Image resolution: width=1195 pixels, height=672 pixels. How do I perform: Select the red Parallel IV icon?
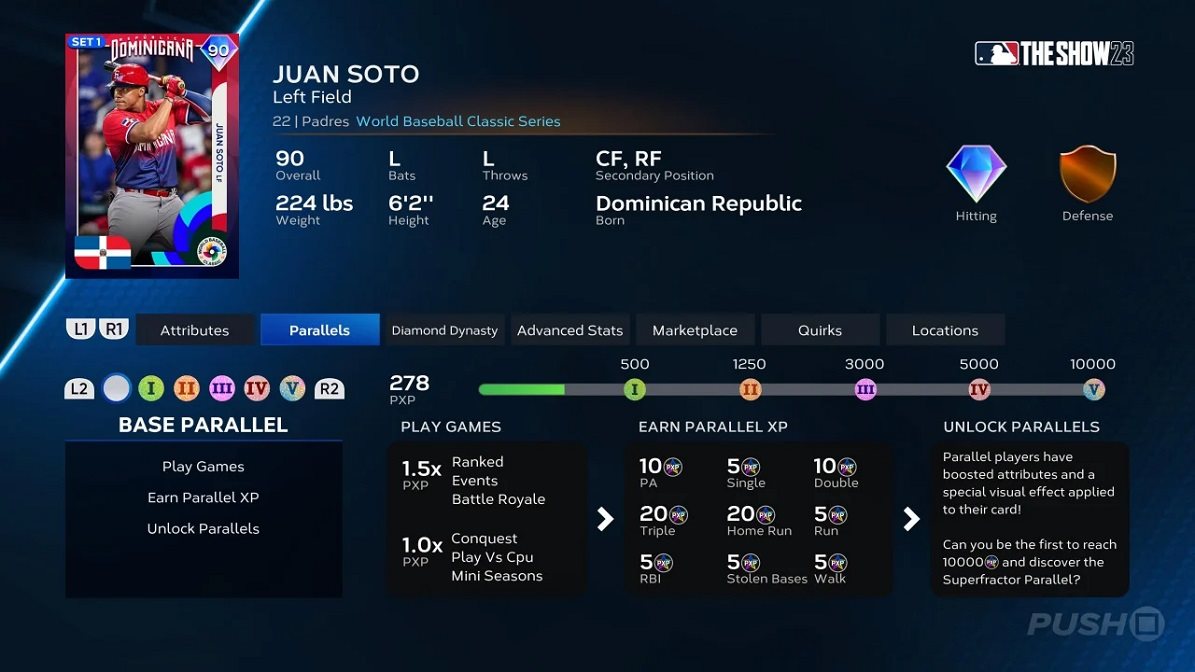pyautogui.click(x=257, y=389)
